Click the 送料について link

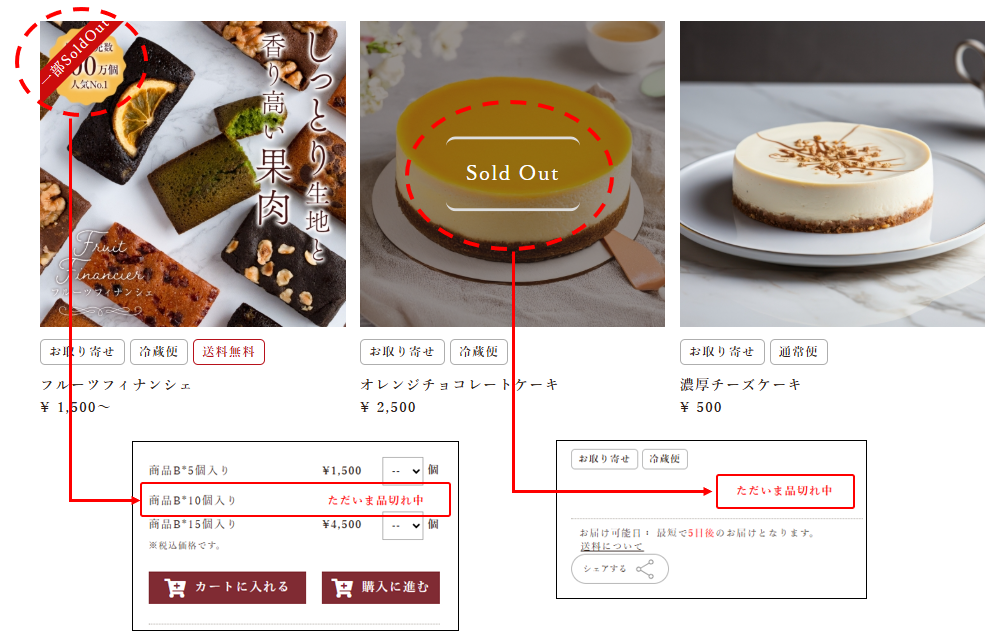click(611, 546)
